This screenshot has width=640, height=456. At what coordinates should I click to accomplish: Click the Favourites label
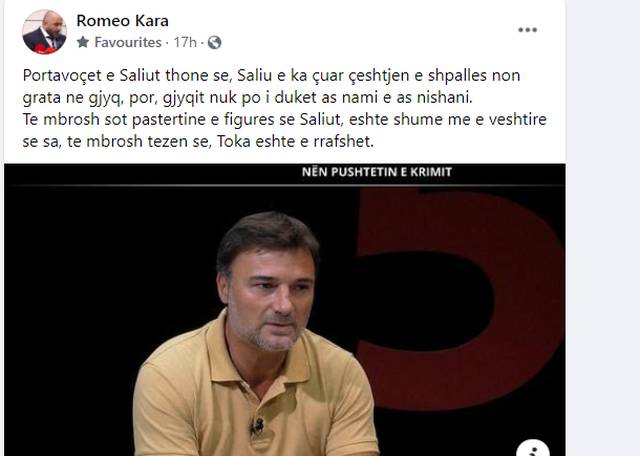(128, 42)
